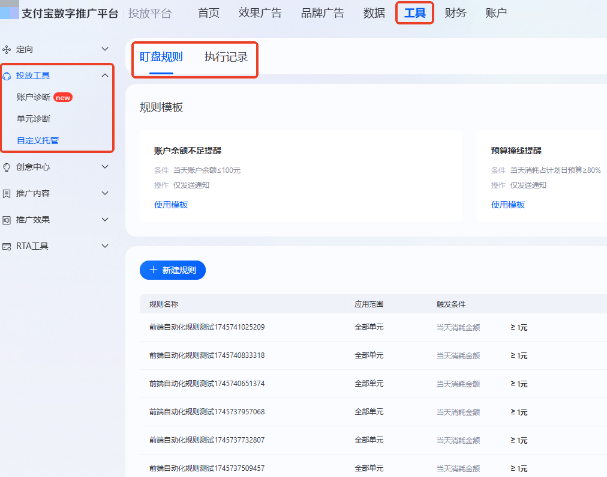Click the 触发条件 column header
Image resolution: width=607 pixels, height=477 pixels.
[451, 304]
